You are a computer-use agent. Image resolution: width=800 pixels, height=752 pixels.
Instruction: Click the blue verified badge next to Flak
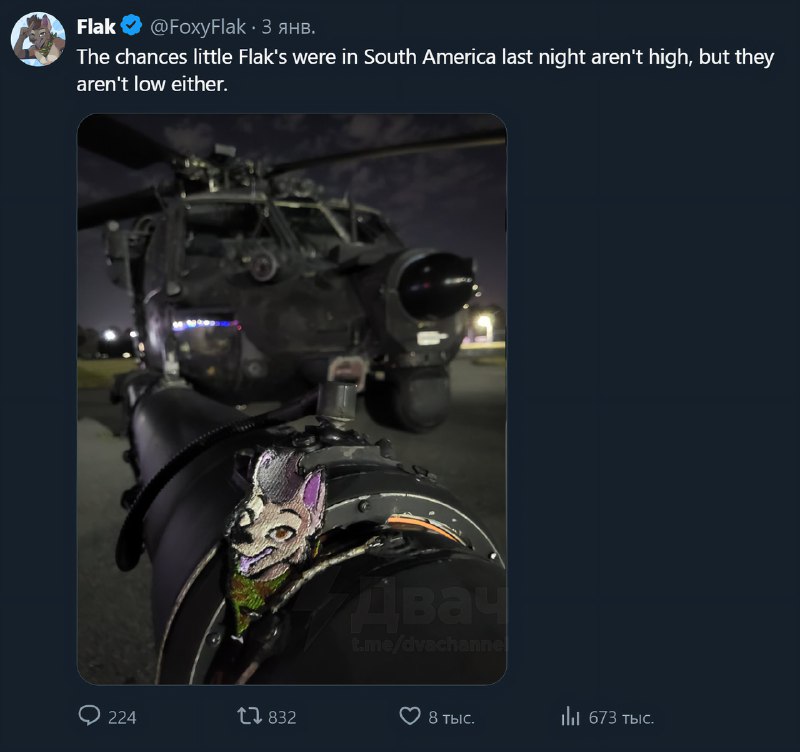tap(131, 27)
